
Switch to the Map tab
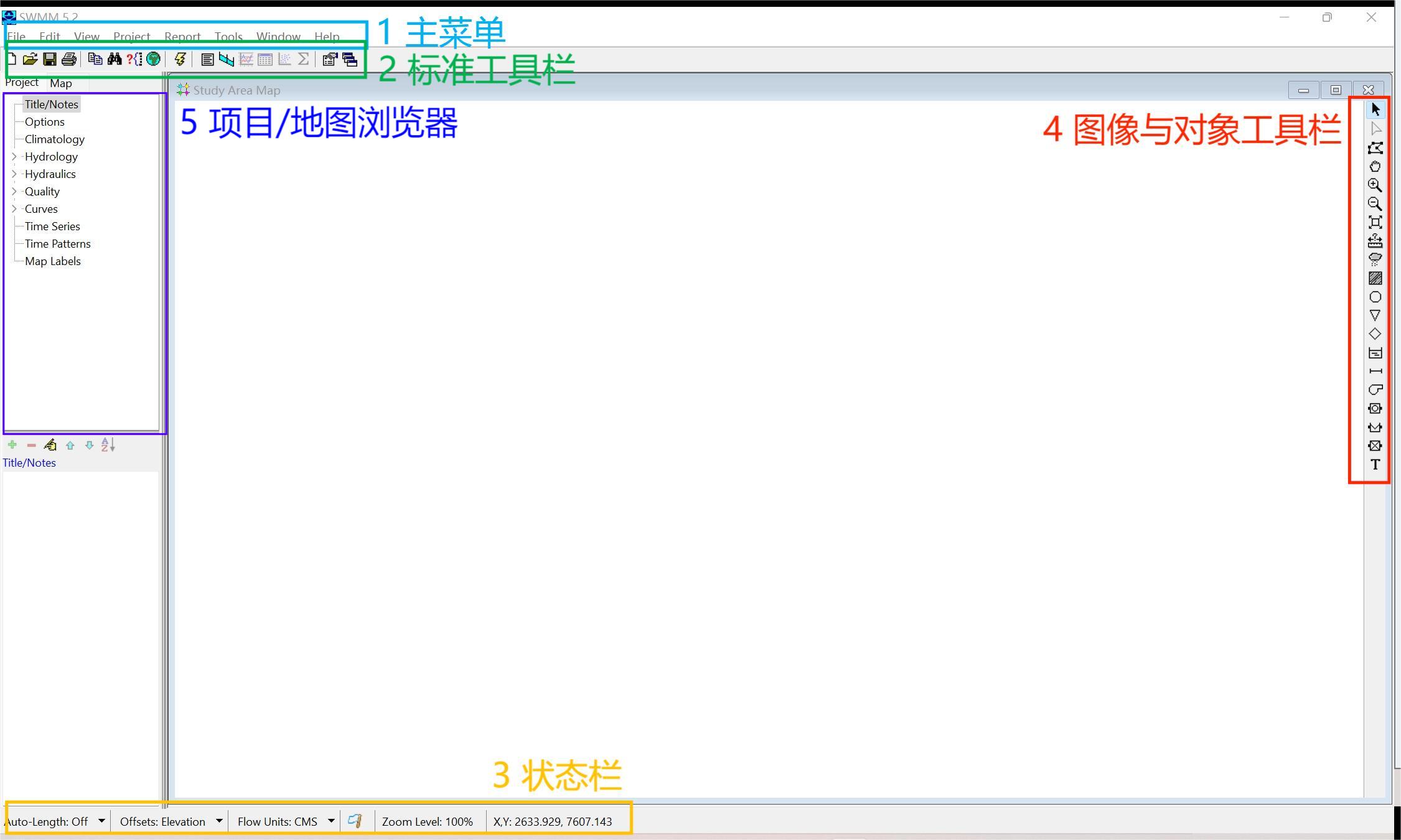[x=61, y=83]
